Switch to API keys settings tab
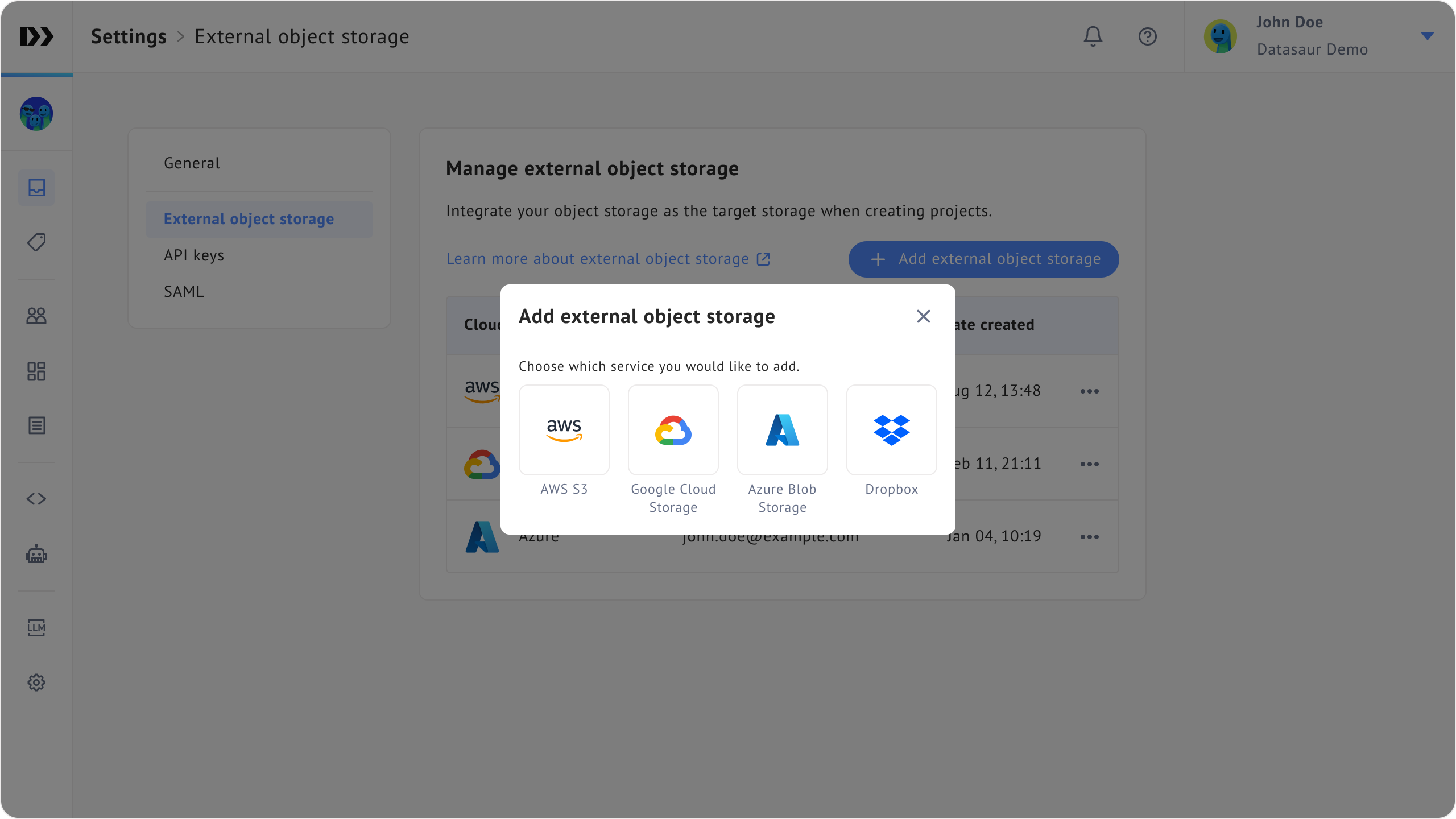 point(194,255)
